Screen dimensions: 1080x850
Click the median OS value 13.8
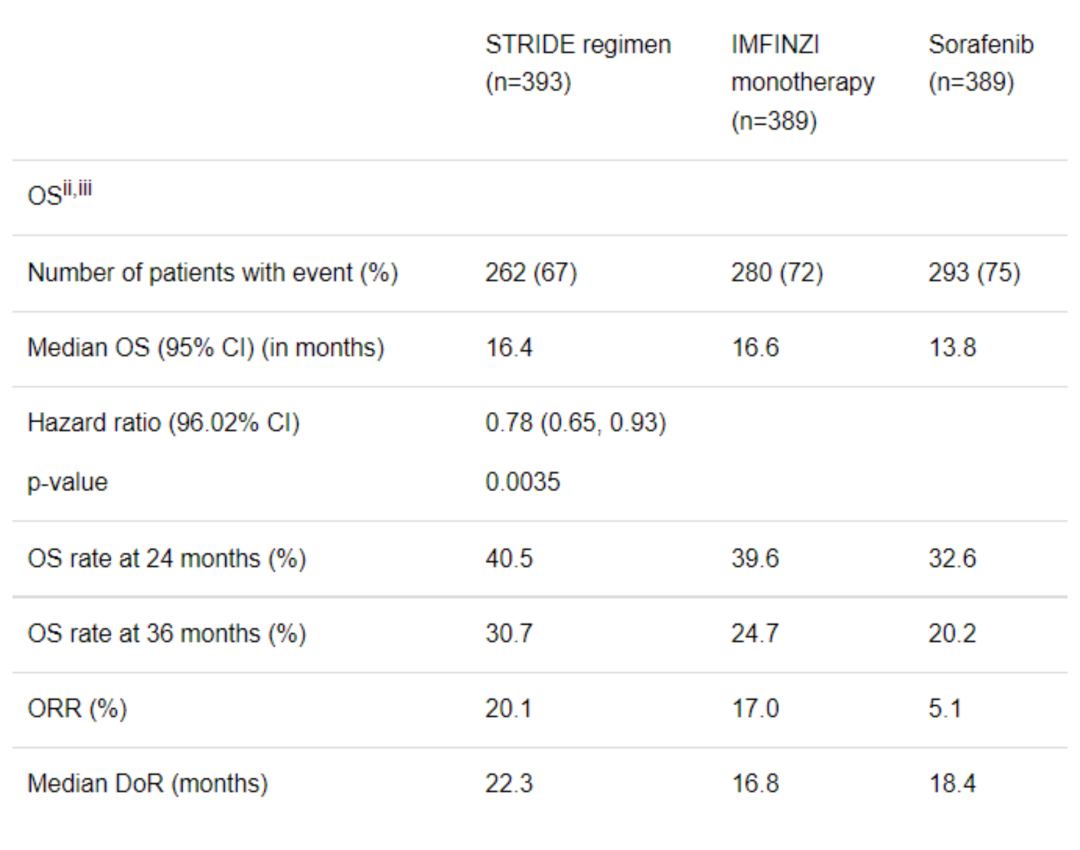[x=952, y=348]
